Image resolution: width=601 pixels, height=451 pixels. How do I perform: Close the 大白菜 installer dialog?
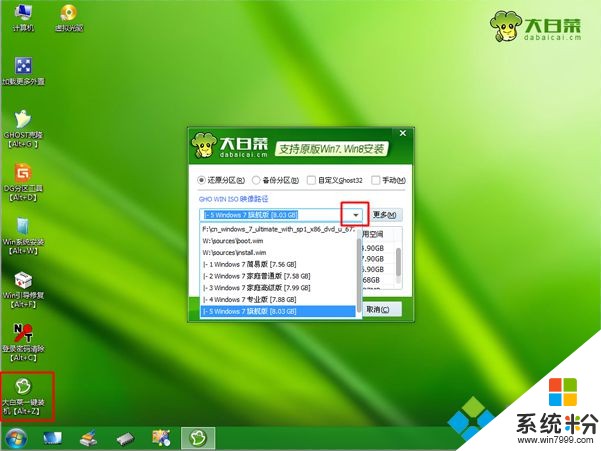[x=403, y=133]
